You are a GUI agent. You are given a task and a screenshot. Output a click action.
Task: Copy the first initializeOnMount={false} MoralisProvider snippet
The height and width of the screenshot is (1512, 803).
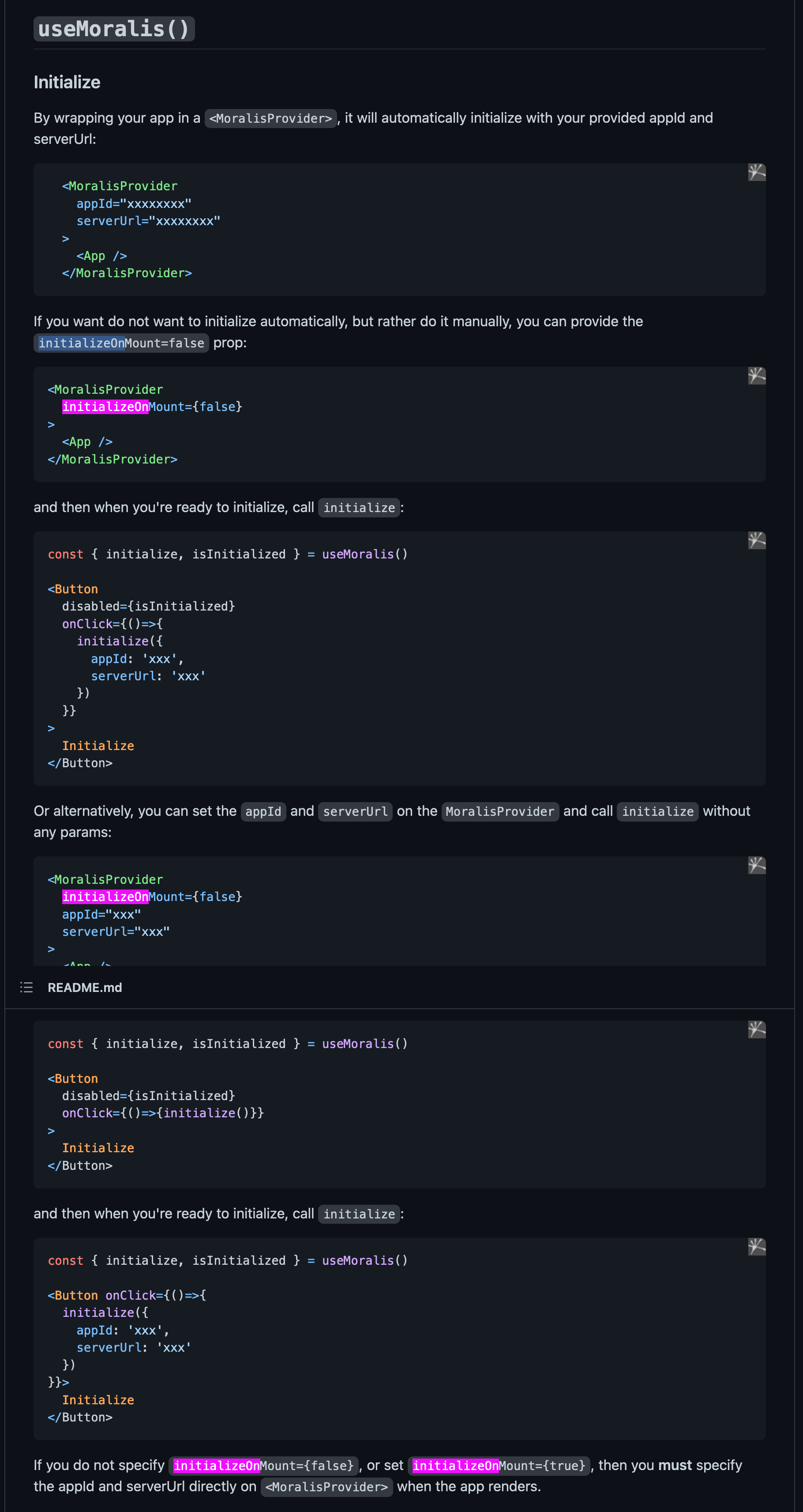point(757,376)
